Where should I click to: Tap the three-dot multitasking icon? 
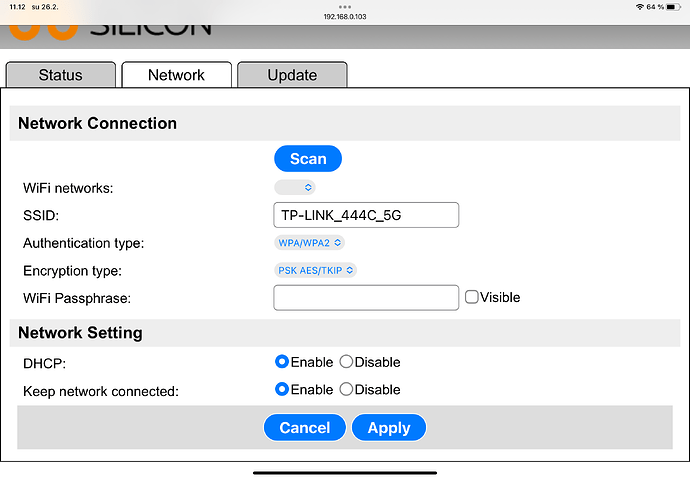(x=345, y=7)
